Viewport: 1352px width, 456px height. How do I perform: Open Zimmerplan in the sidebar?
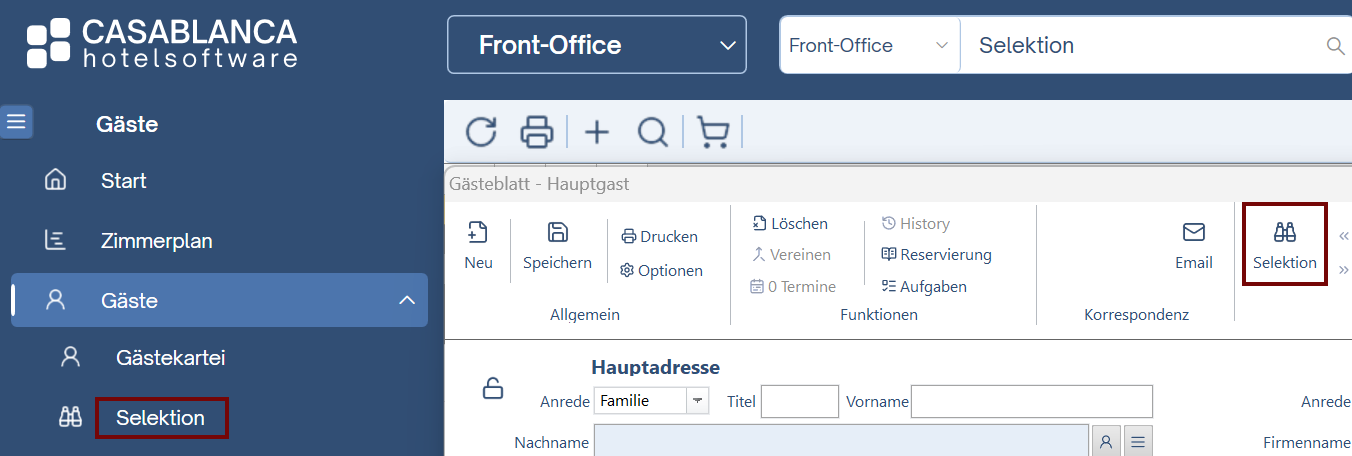pos(156,241)
